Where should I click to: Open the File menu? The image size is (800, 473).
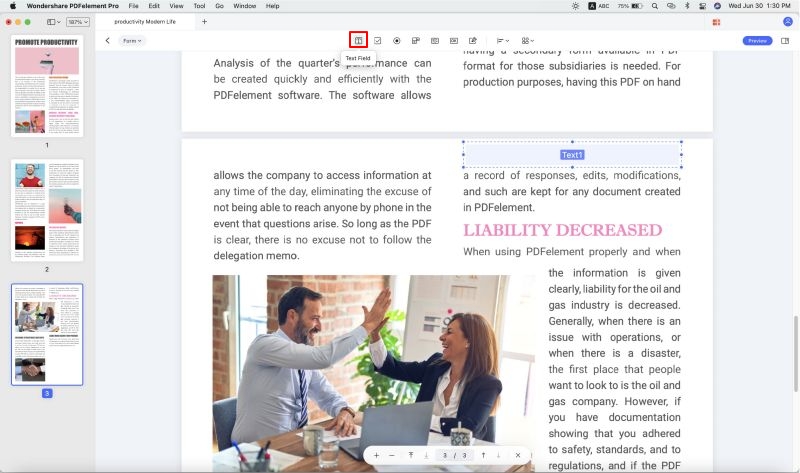134,6
